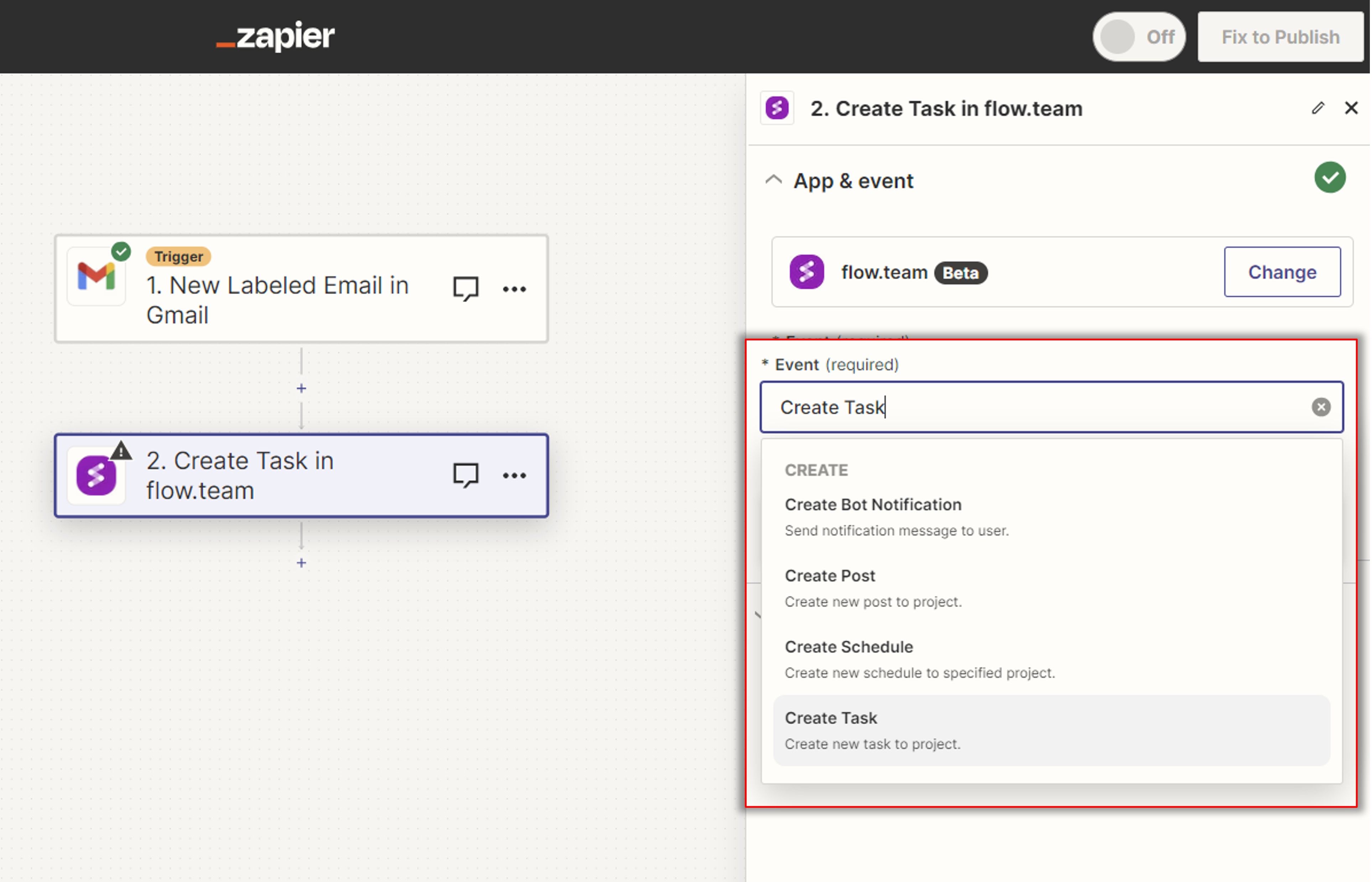Click the green check badge on Gmail step
Image resolution: width=1372 pixels, height=882 pixels.
(x=121, y=252)
